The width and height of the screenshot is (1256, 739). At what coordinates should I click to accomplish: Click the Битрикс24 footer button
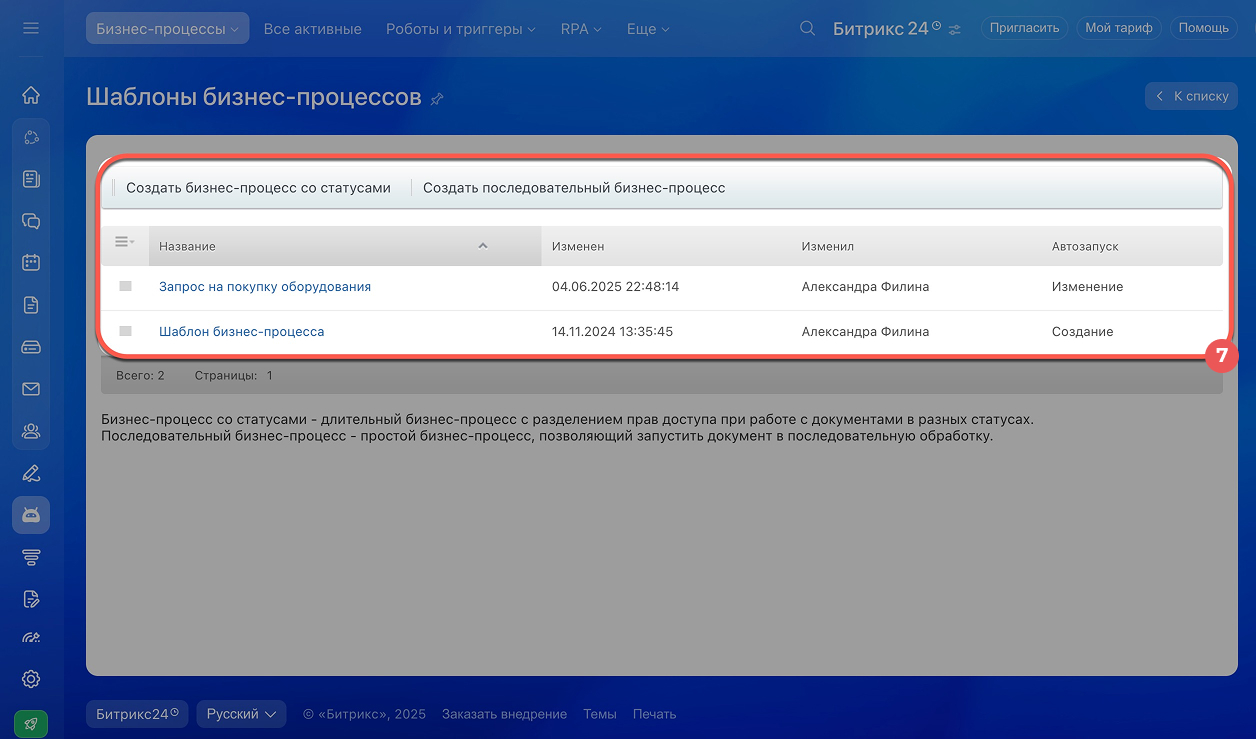[x=137, y=714]
